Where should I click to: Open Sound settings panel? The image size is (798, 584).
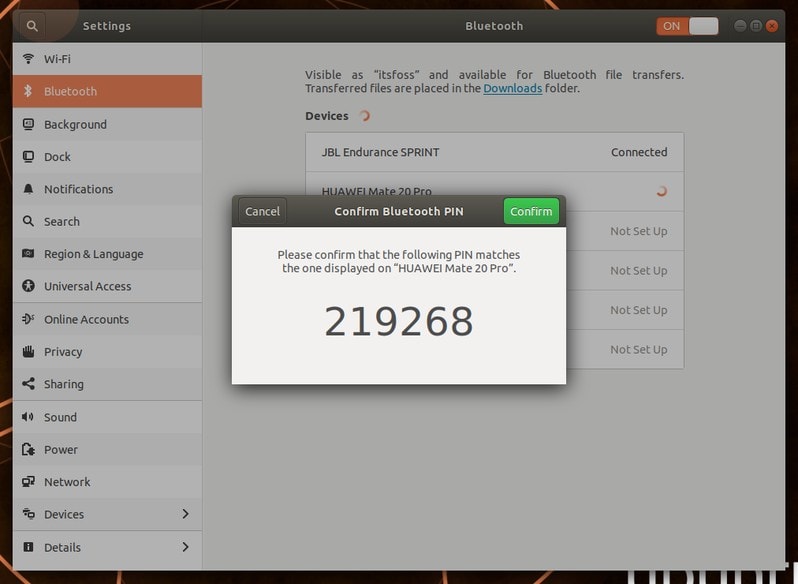(107, 417)
